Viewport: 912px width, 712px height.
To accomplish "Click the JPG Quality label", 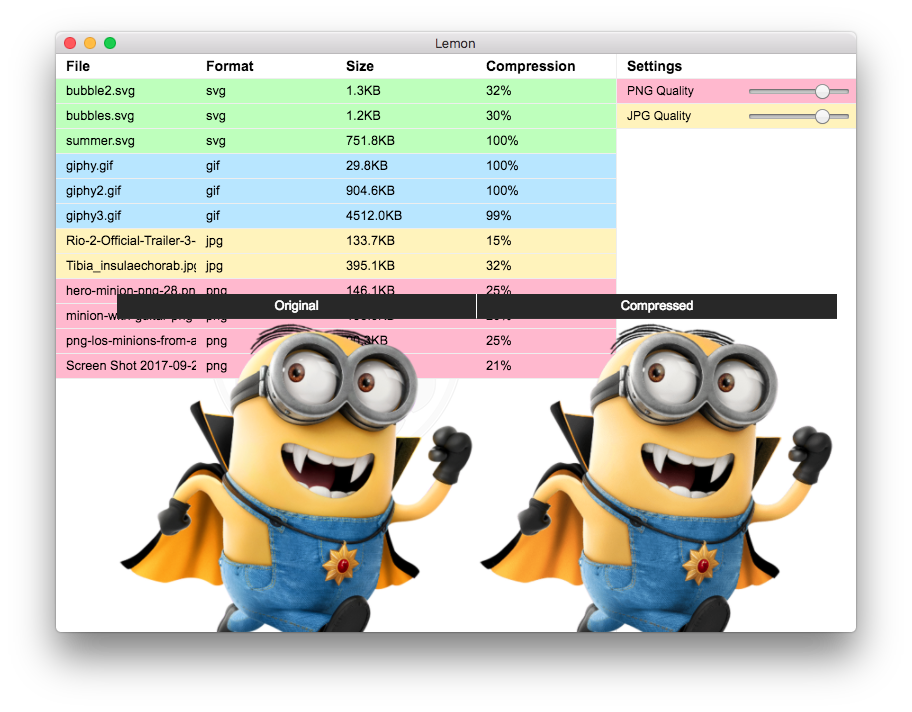I will (x=659, y=116).
